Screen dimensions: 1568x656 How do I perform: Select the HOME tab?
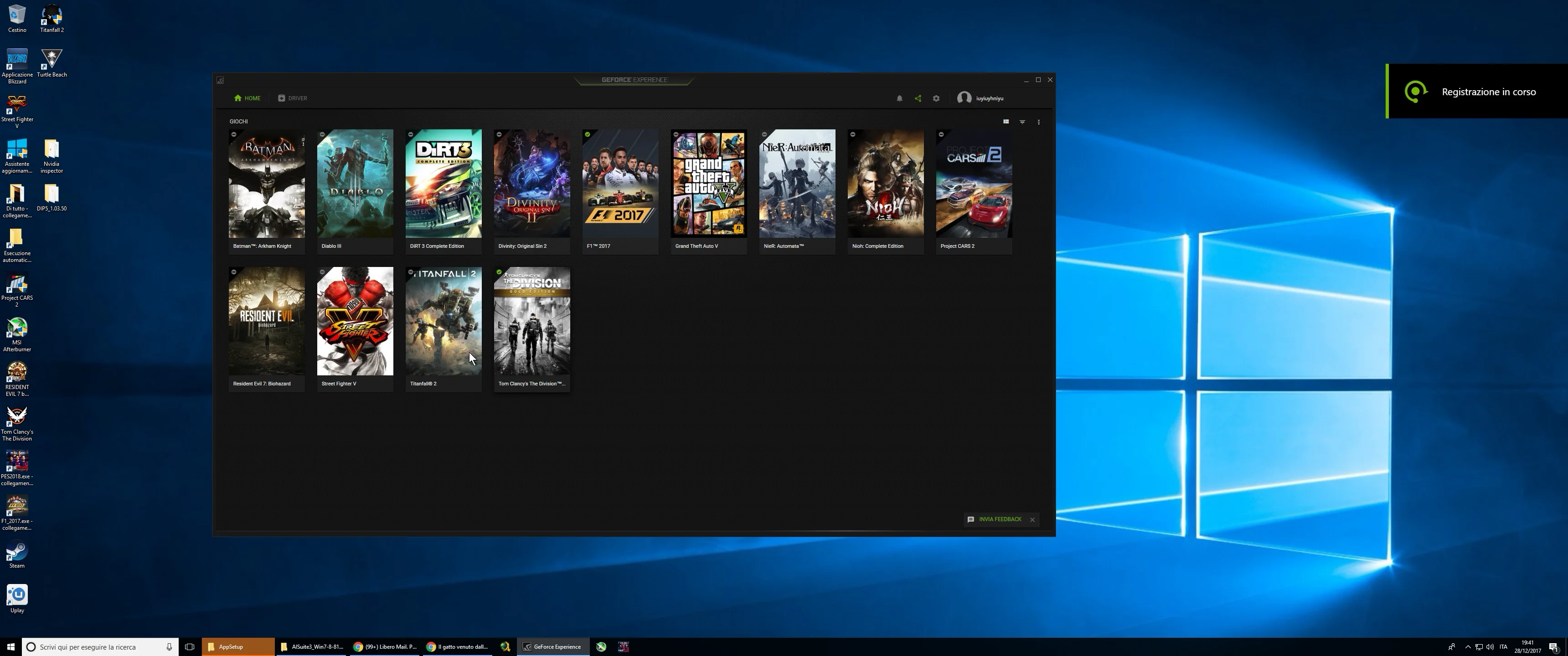tap(247, 98)
